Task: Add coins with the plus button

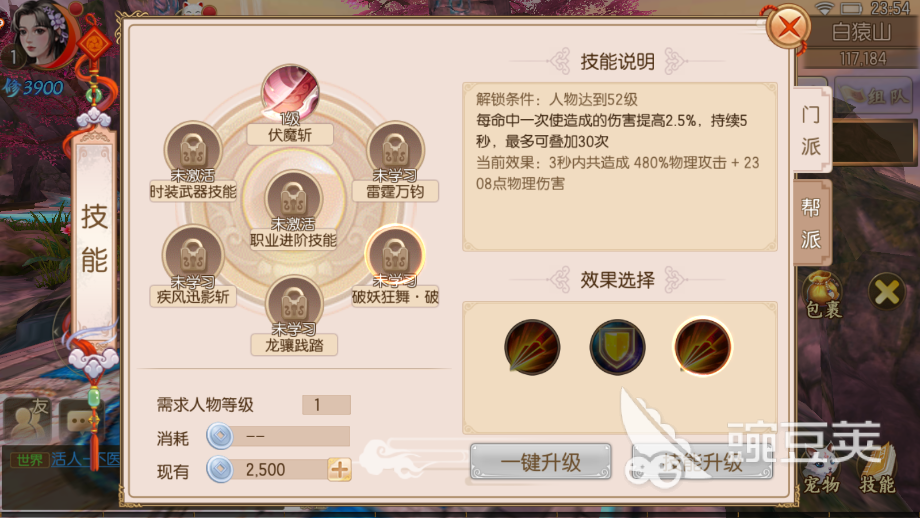Action: 340,469
